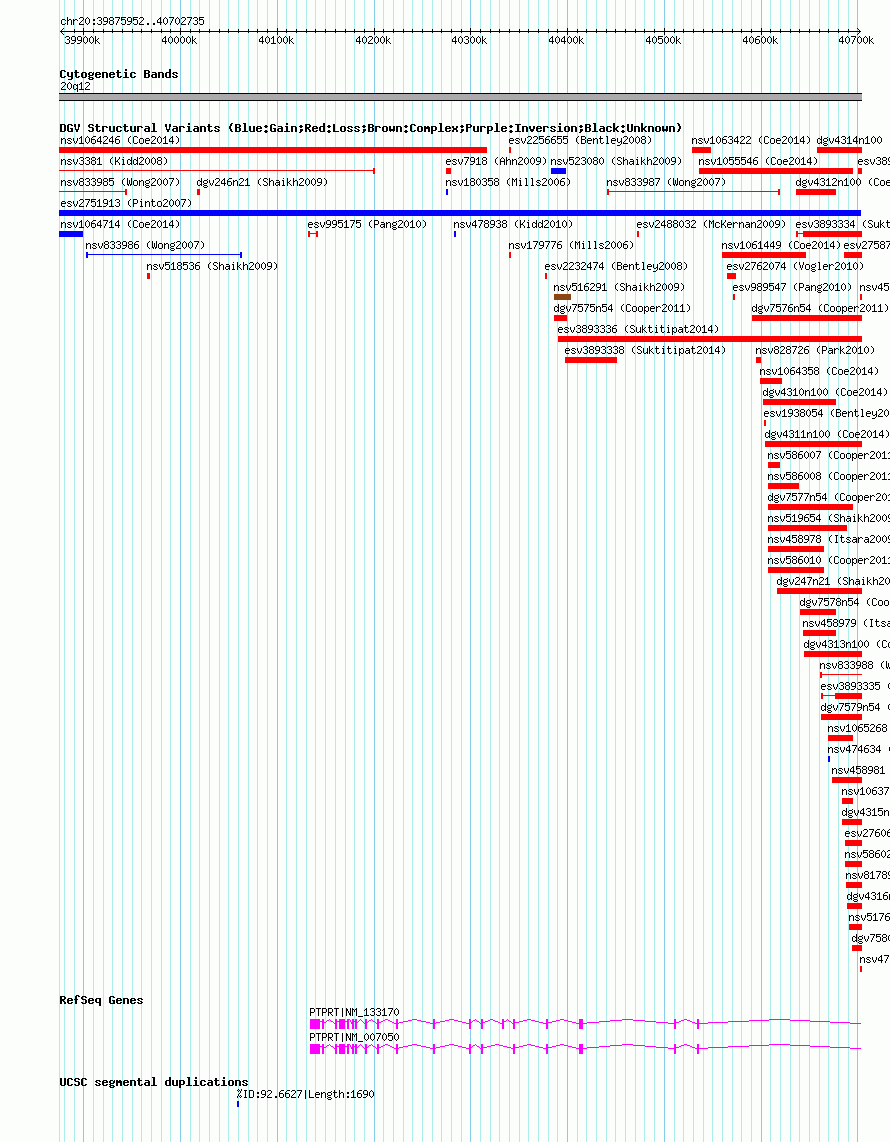The height and width of the screenshot is (1142, 890).
Task: Click the nsv586010 variant label
Action: pos(828,561)
